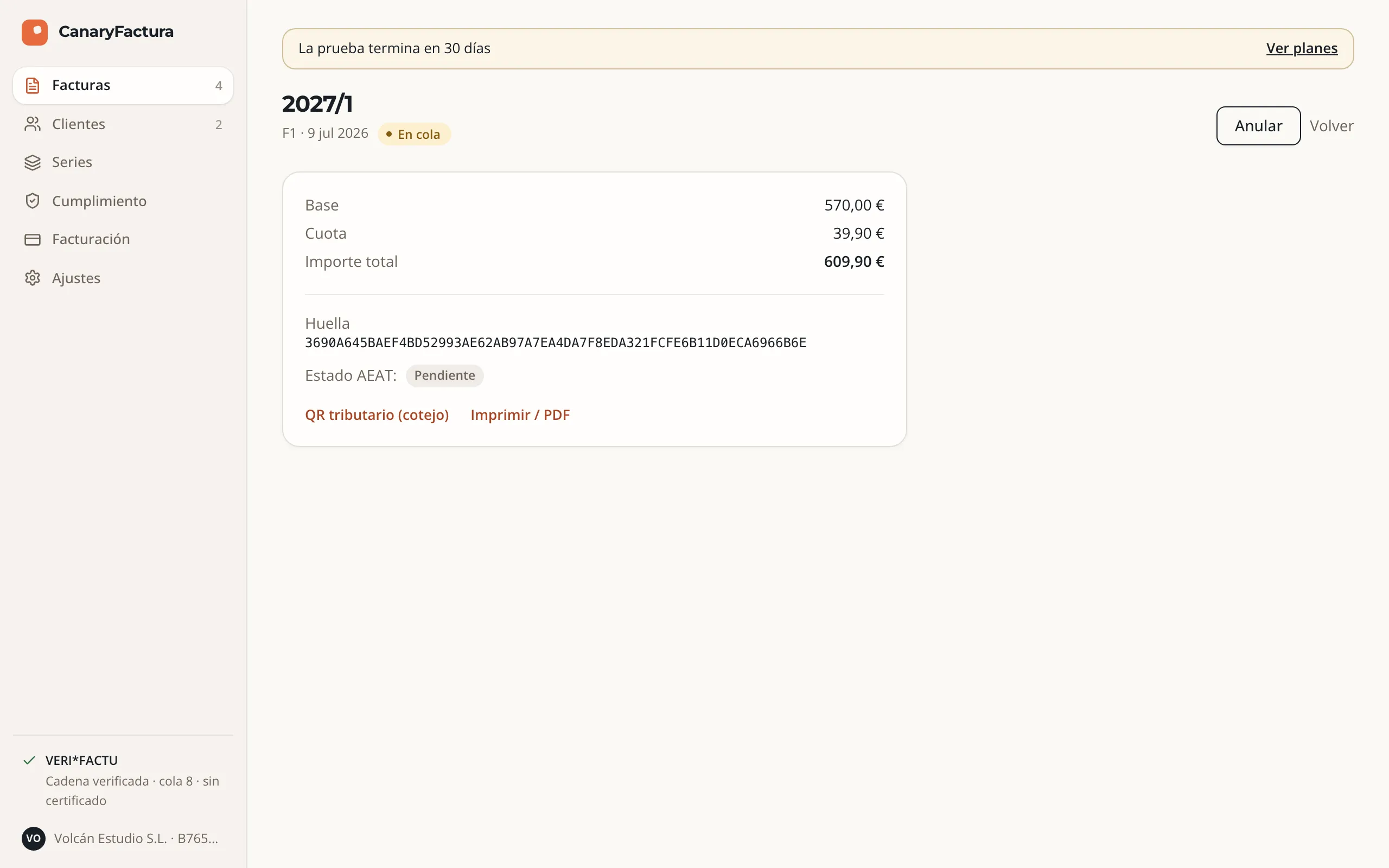Open Facturas via its document icon
This screenshot has width=1389, height=868.
click(33, 86)
